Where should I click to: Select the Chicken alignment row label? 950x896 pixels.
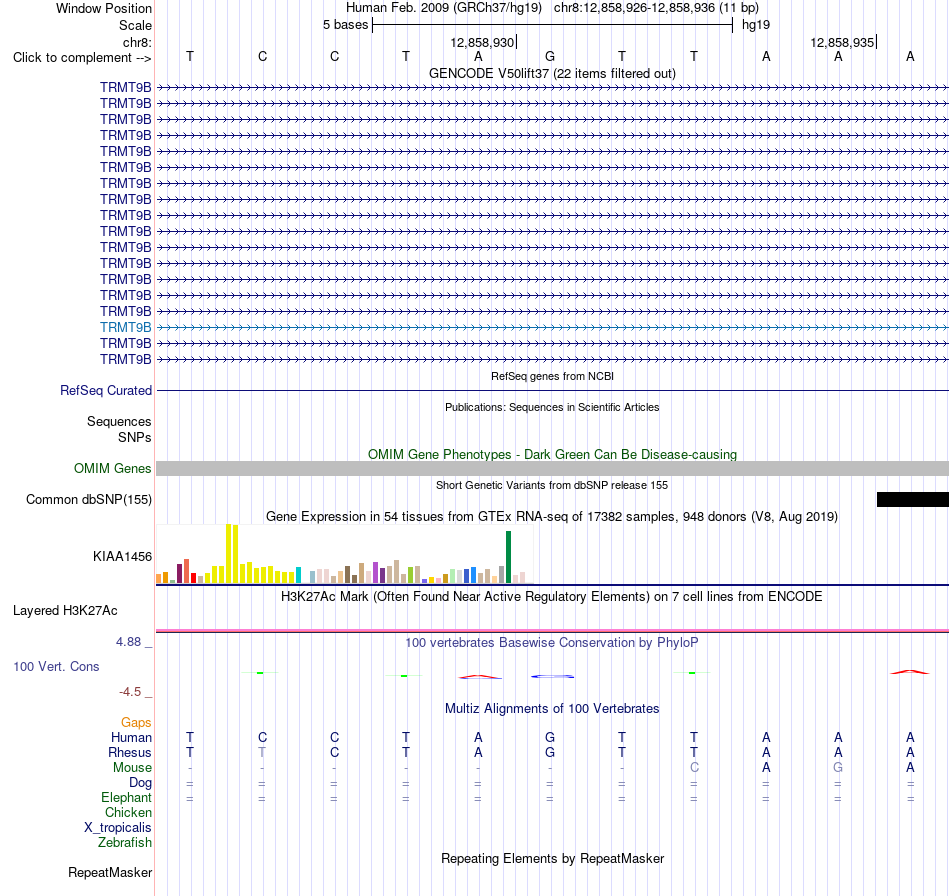[x=128, y=812]
